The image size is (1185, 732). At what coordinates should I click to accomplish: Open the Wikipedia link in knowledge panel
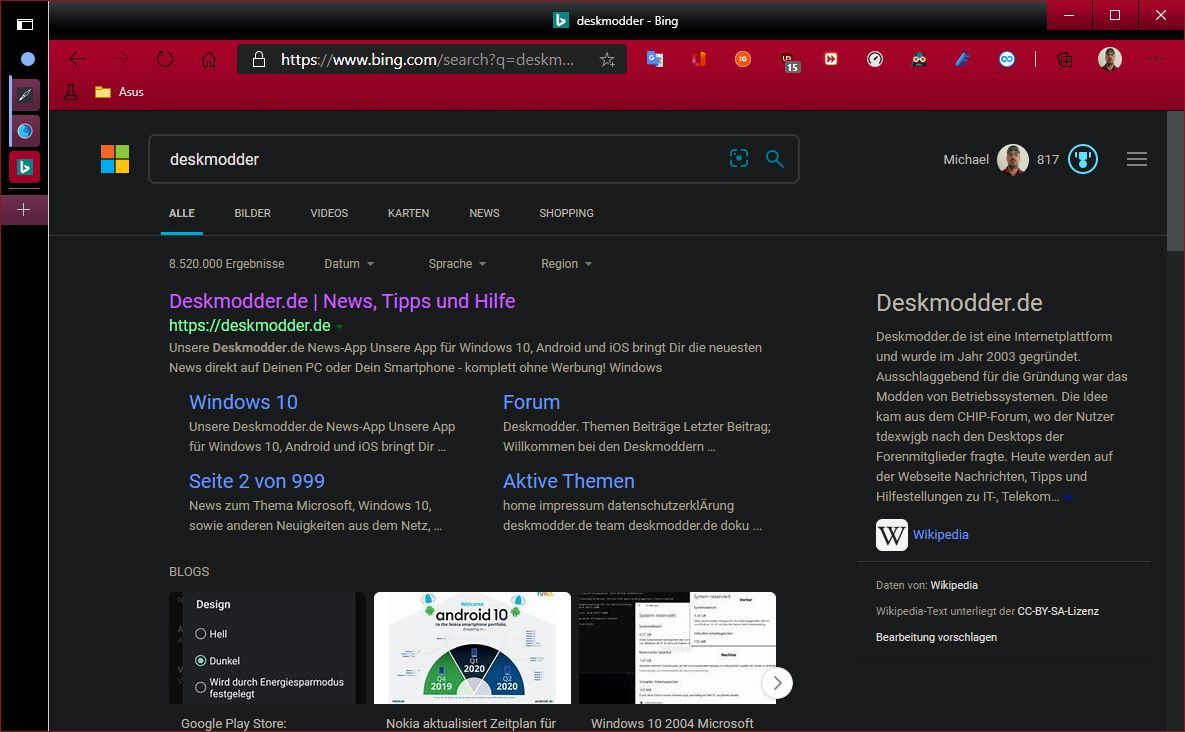(x=940, y=535)
